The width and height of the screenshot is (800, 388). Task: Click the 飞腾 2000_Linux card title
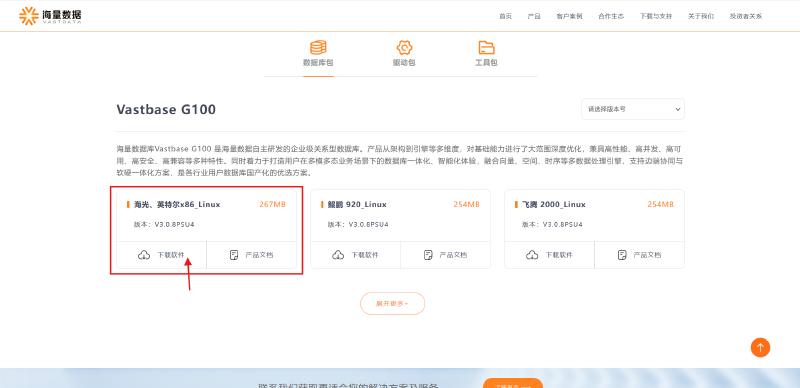tap(554, 205)
